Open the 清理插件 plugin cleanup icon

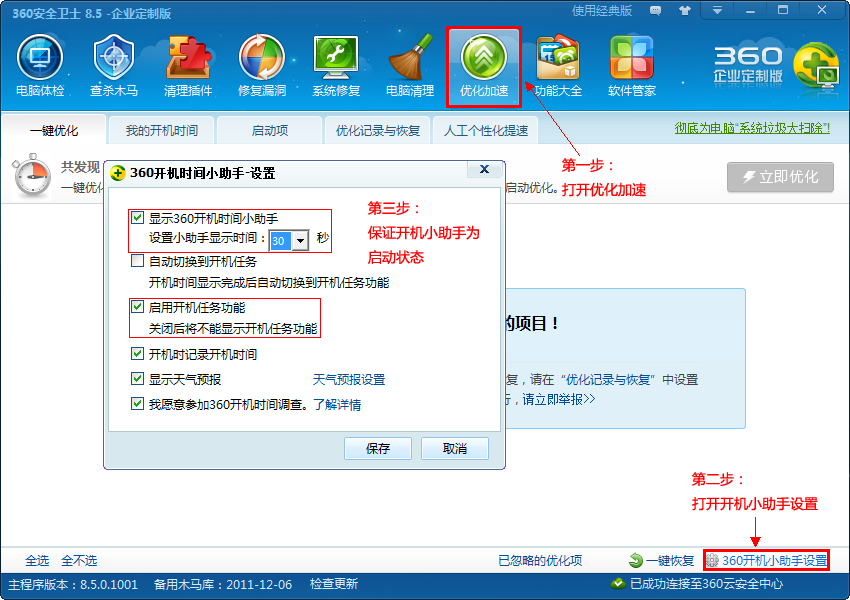click(x=188, y=66)
